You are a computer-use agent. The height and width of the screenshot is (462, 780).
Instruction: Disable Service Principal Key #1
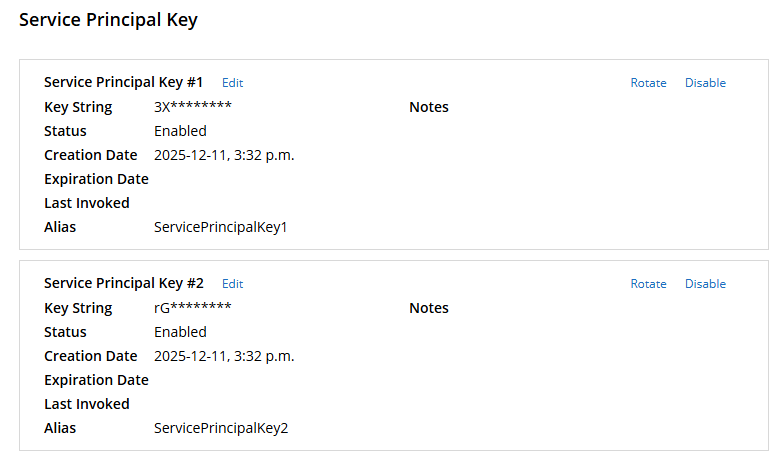pyautogui.click(x=705, y=83)
